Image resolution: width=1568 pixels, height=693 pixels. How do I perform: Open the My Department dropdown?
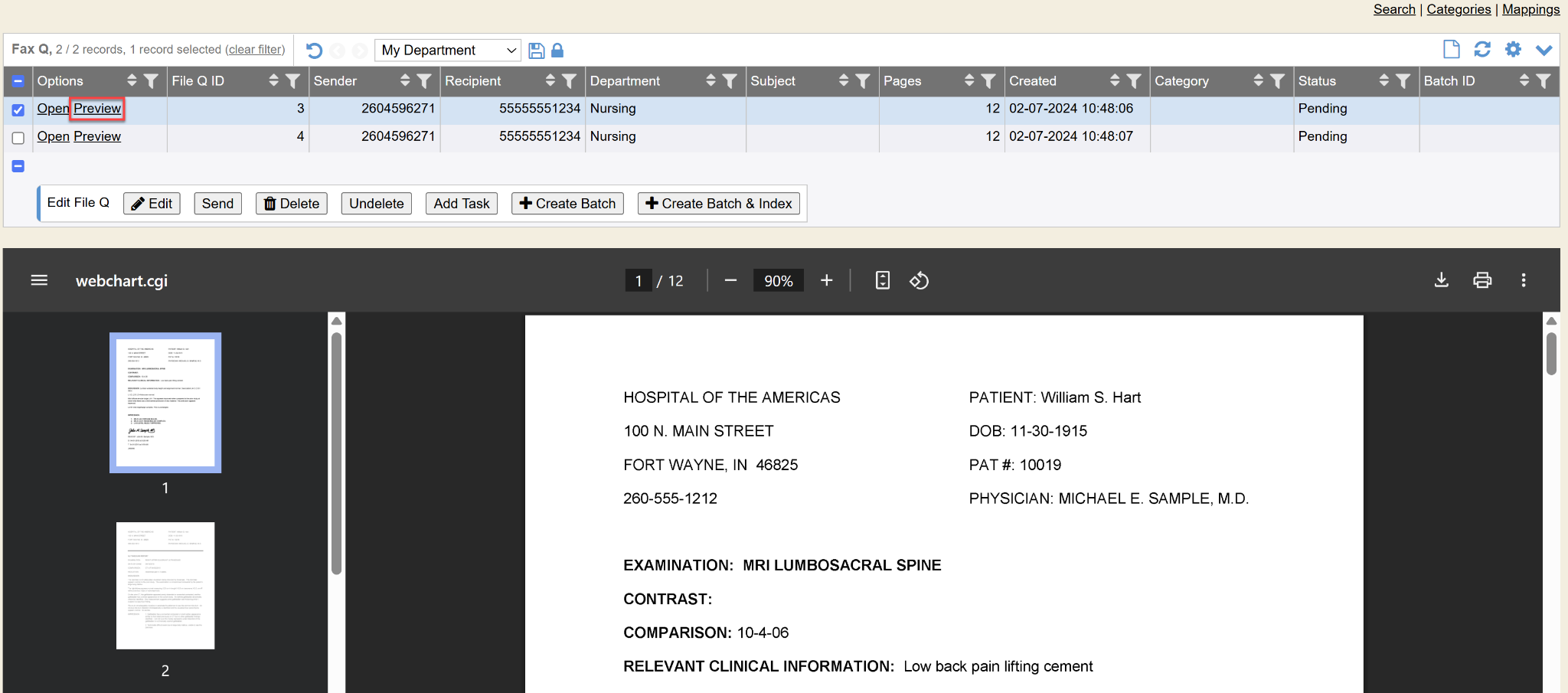coord(448,51)
